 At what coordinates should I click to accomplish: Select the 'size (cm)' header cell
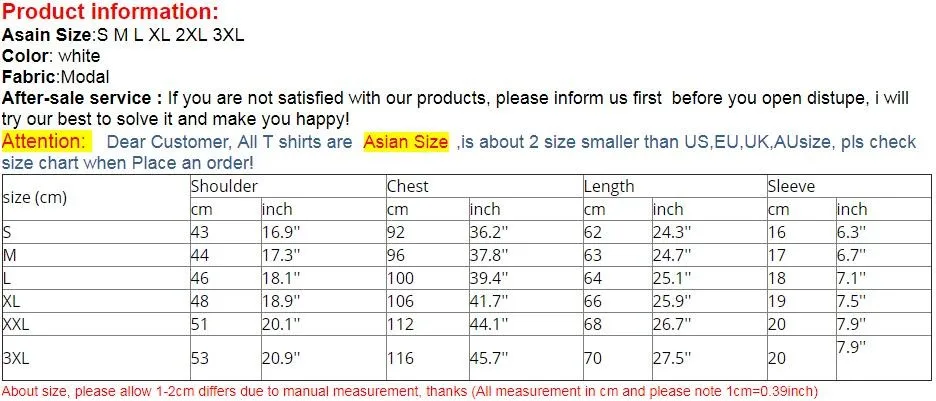tap(35, 198)
